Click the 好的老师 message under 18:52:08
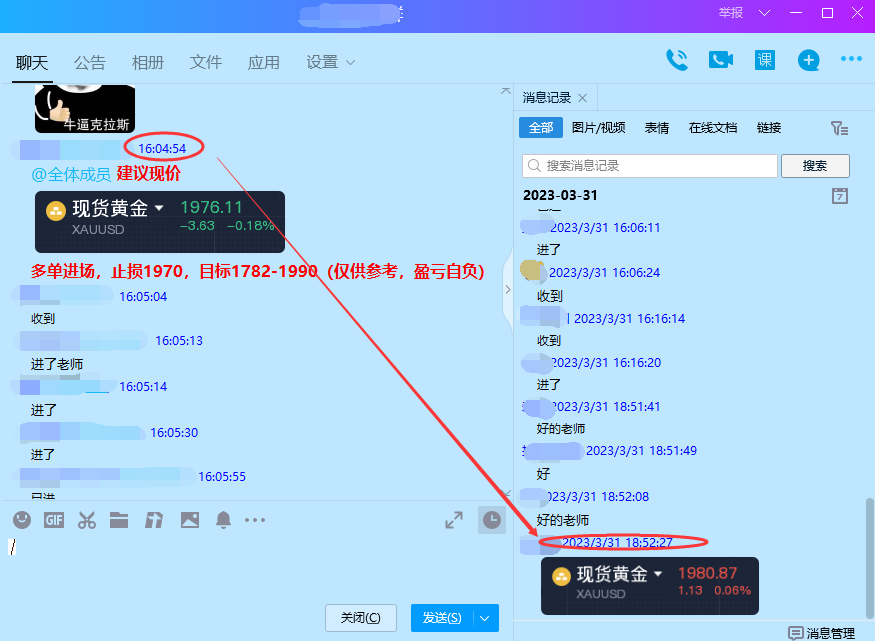The width and height of the screenshot is (875, 641). (562, 520)
